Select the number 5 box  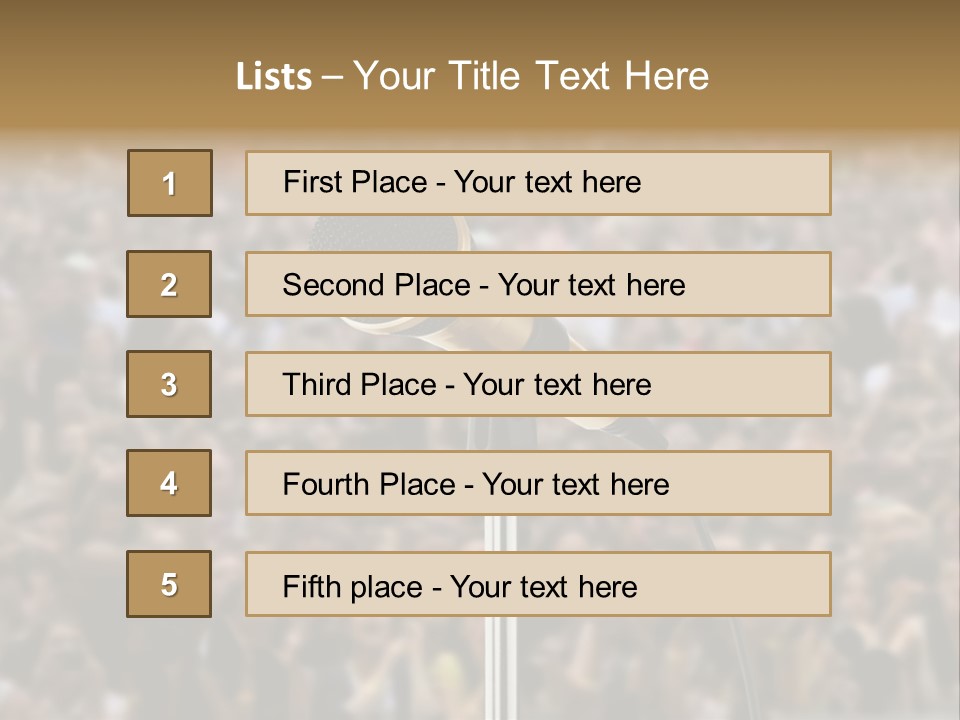pyautogui.click(x=169, y=584)
